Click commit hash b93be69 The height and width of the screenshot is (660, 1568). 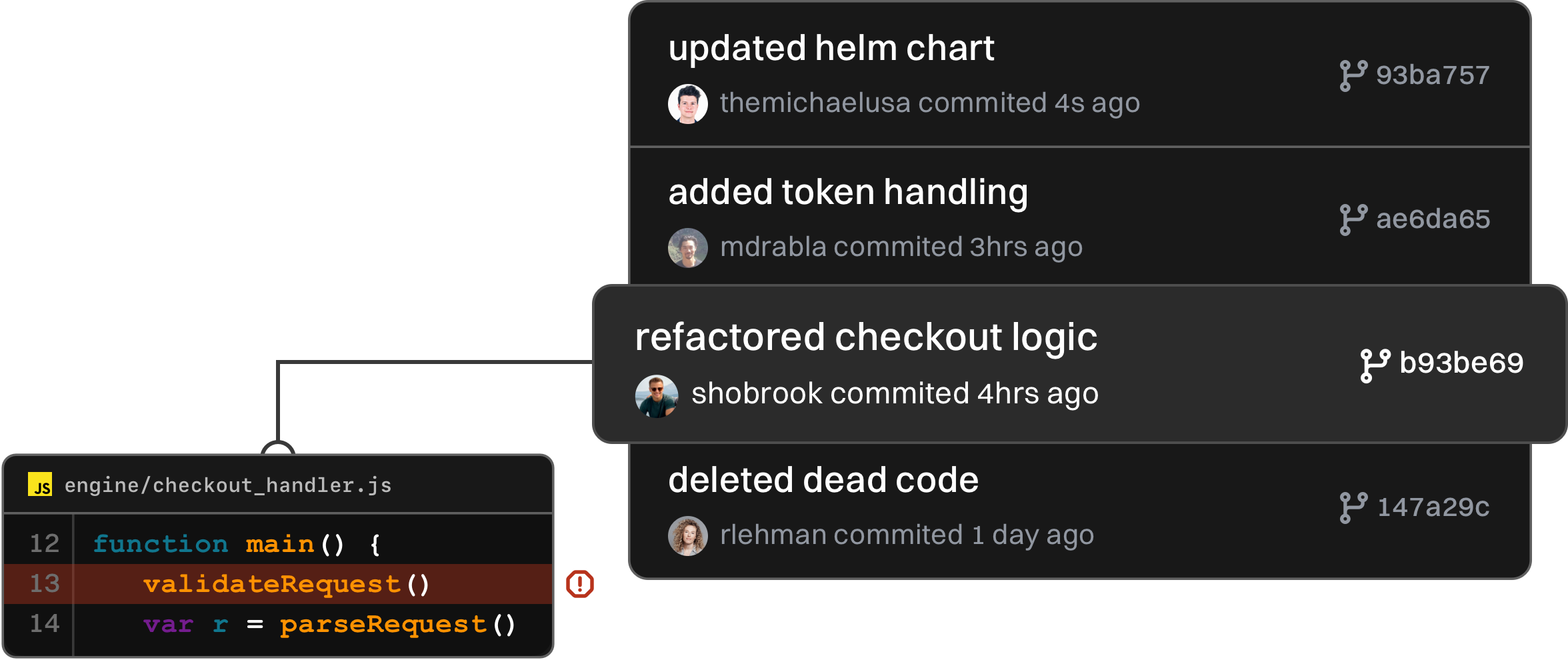1461,363
